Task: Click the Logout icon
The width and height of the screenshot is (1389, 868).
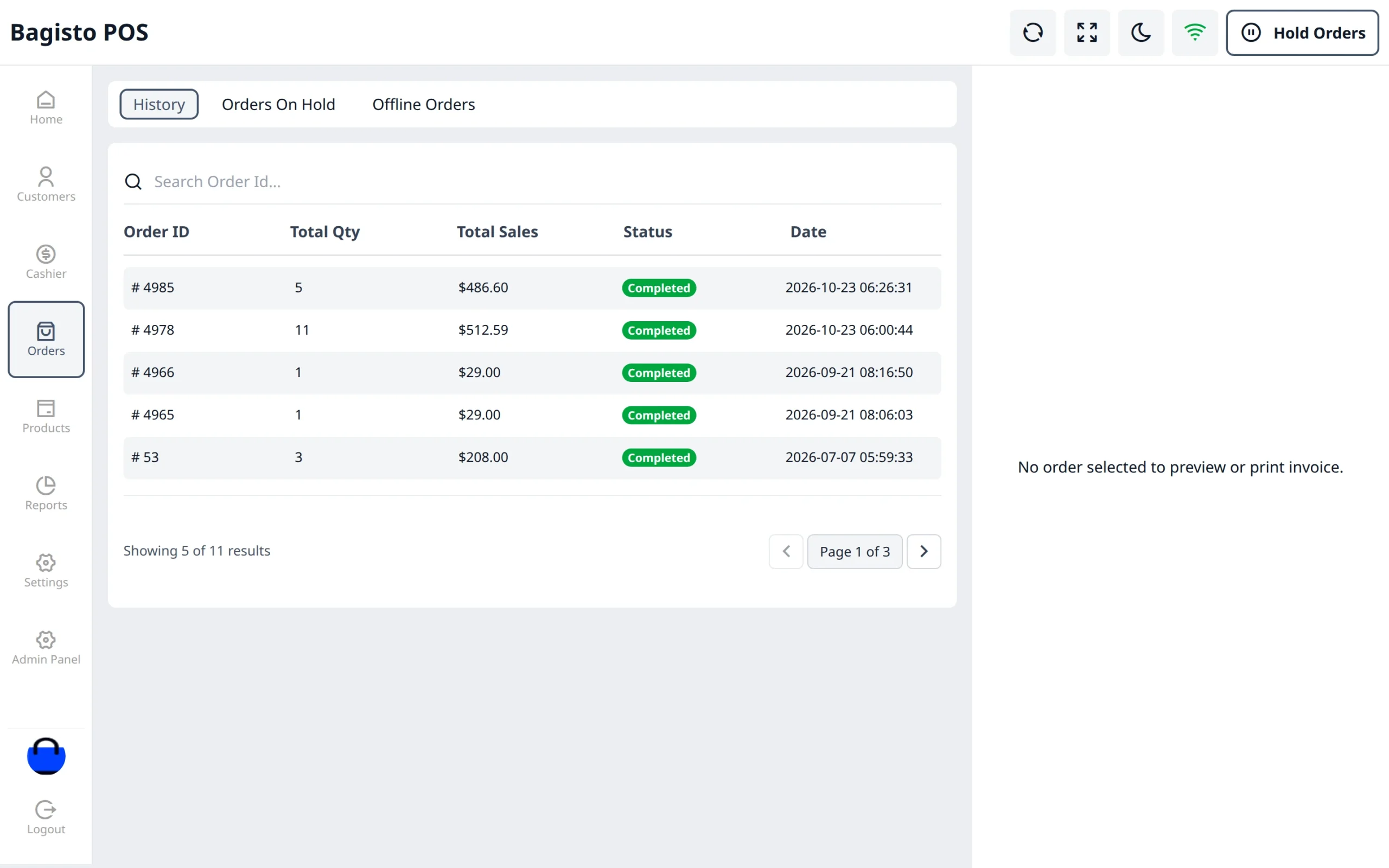Action: click(x=46, y=809)
